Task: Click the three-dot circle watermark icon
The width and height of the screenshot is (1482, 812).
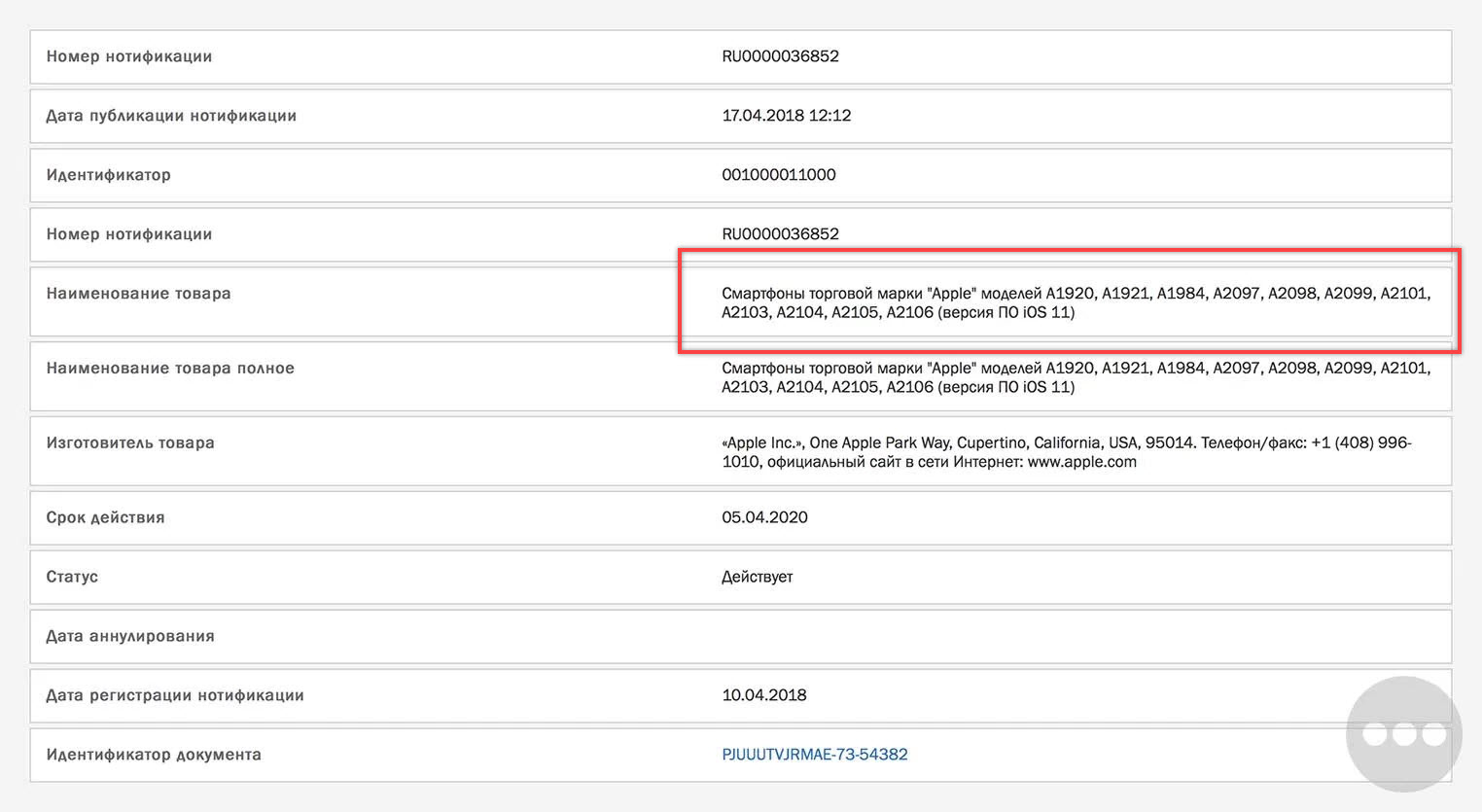Action: coord(1403,734)
